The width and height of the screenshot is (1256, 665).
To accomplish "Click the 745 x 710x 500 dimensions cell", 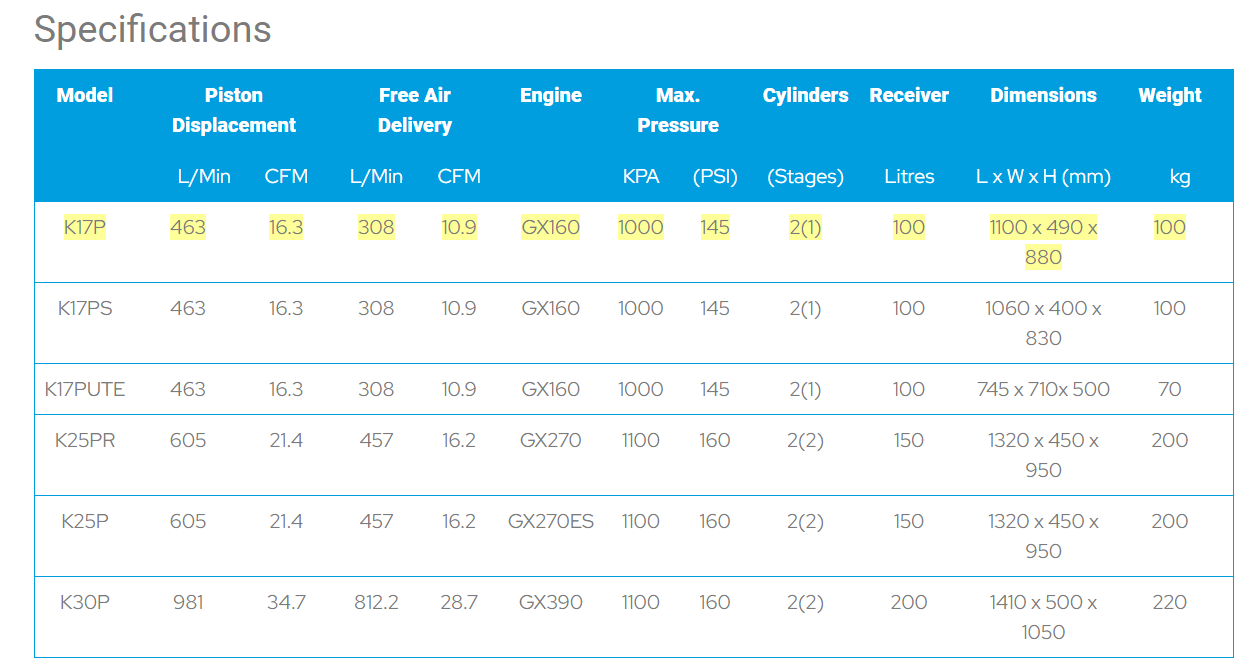I will (x=1043, y=389).
